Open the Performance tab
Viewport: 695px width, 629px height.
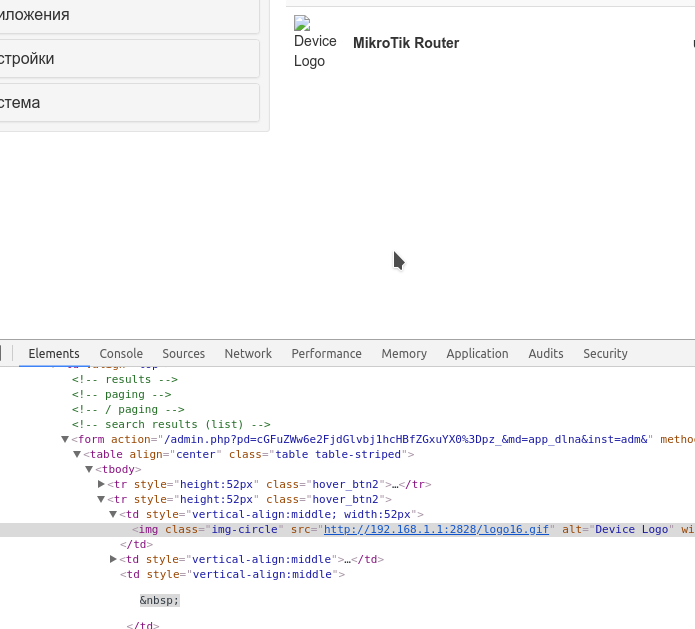[x=326, y=353]
